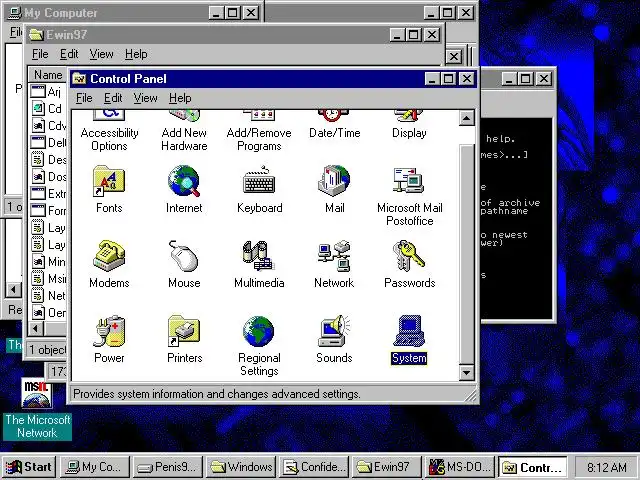Viewport: 640px width, 480px height.
Task: Click the Start button
Action: click(x=28, y=467)
